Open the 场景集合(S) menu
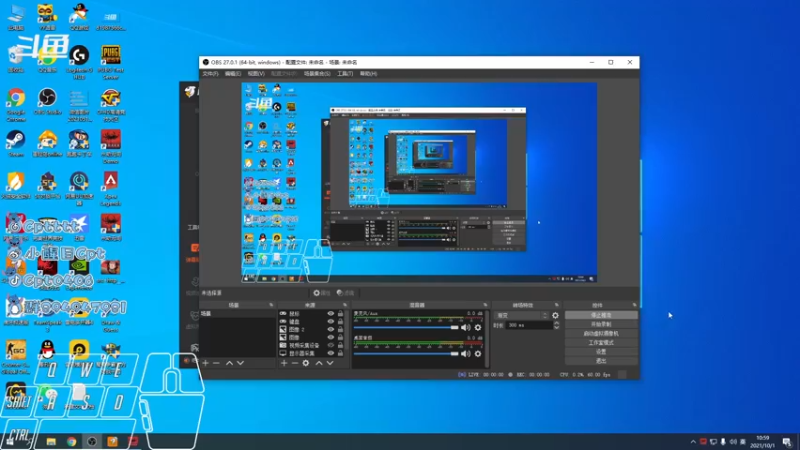This screenshot has height=450, width=800. pos(317,74)
